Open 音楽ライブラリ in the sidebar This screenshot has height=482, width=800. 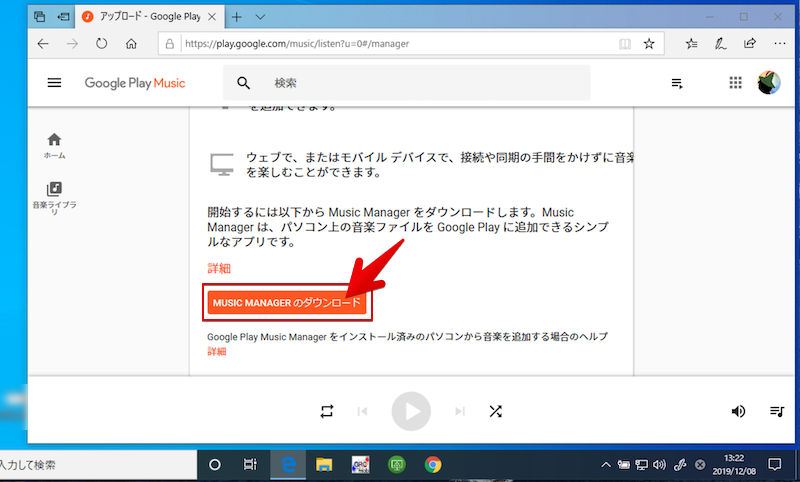[x=54, y=195]
